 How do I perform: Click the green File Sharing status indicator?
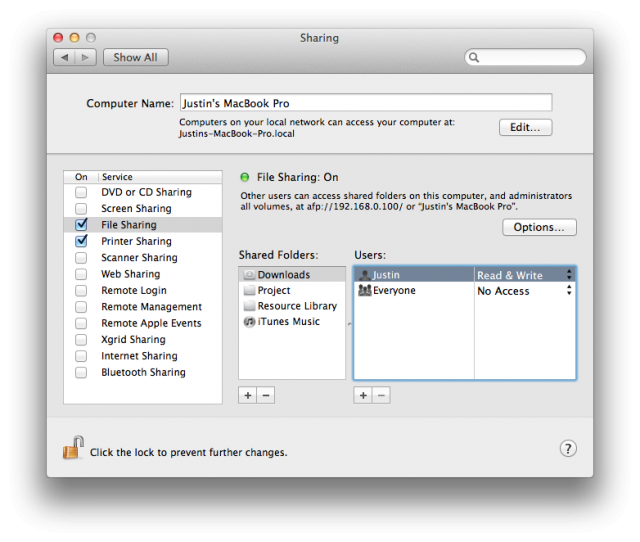coord(244,177)
